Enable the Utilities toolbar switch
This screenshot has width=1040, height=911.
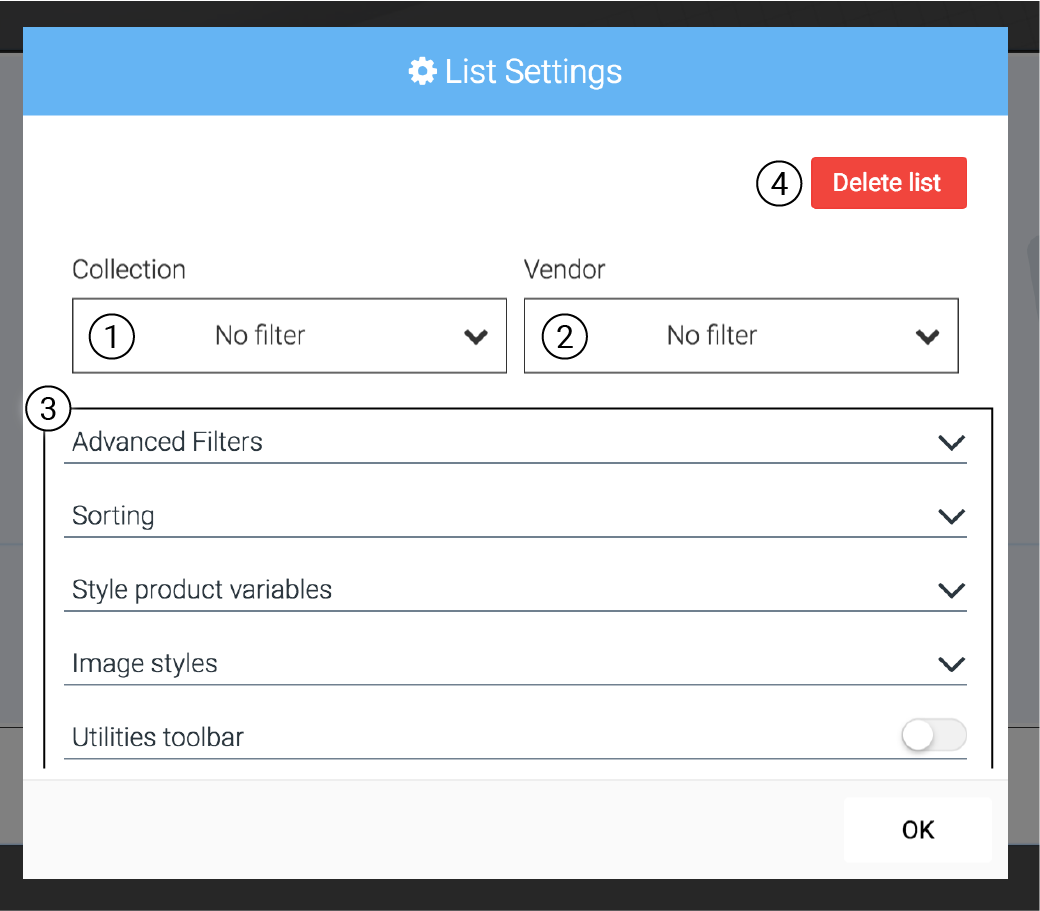coord(933,736)
